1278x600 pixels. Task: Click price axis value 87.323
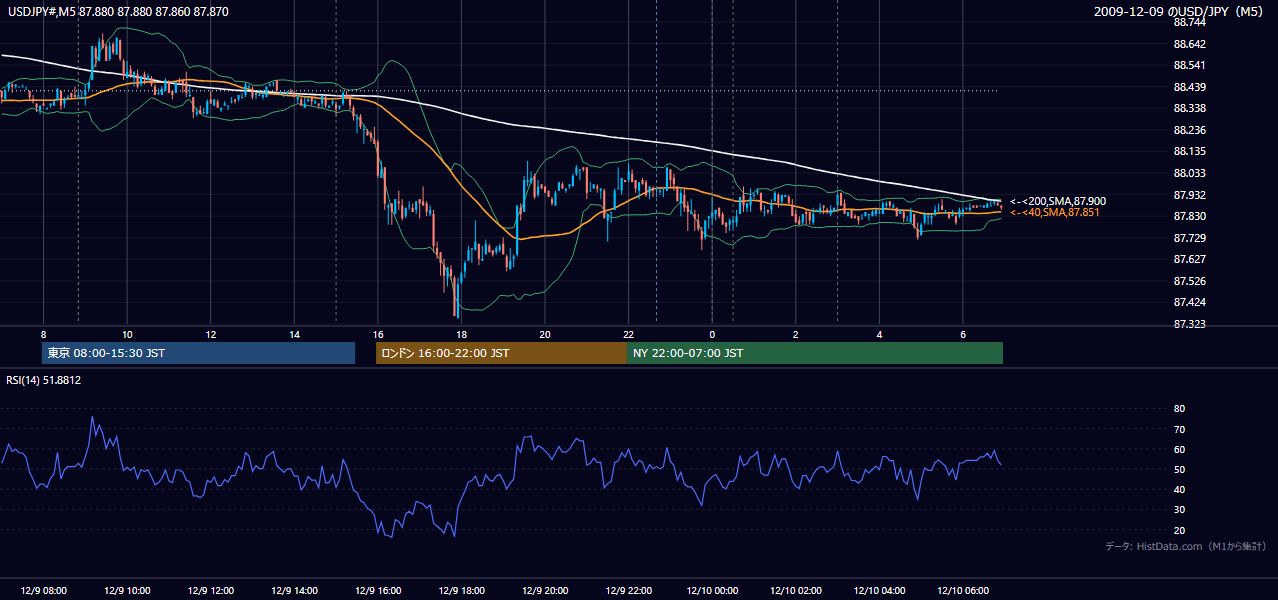coord(1191,324)
